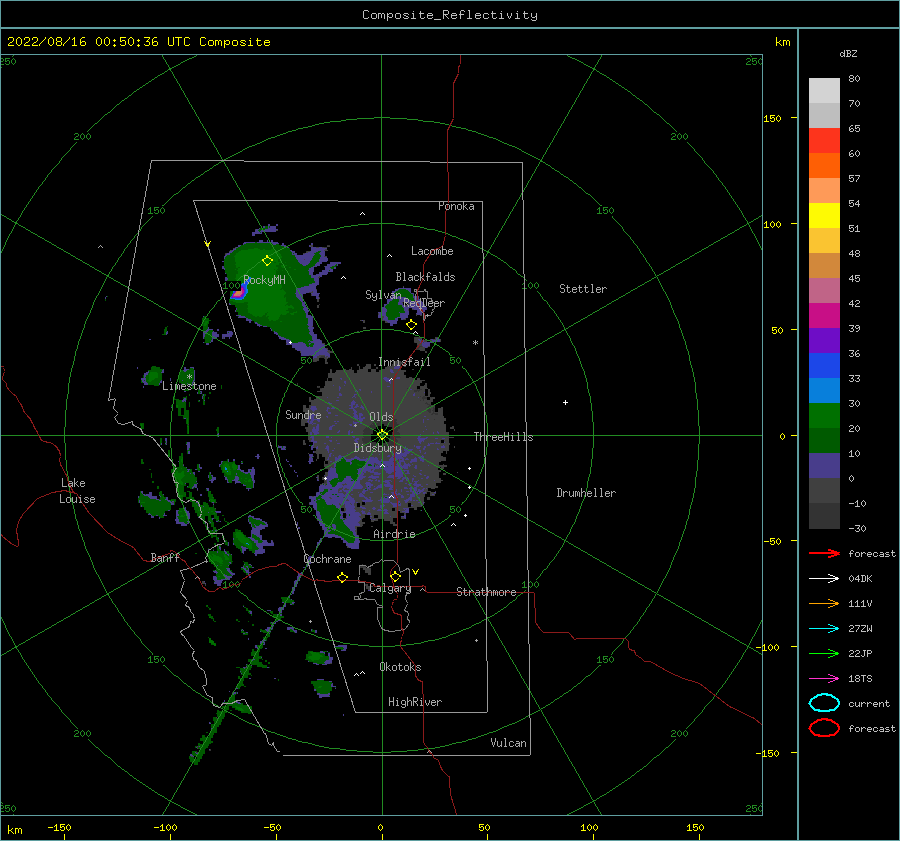Click the Limestone label
Viewport: 900px width, 841px height.
(189, 386)
